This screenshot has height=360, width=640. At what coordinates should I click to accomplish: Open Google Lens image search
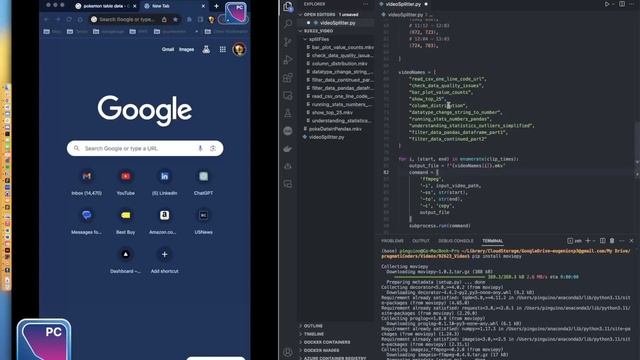coord(213,149)
